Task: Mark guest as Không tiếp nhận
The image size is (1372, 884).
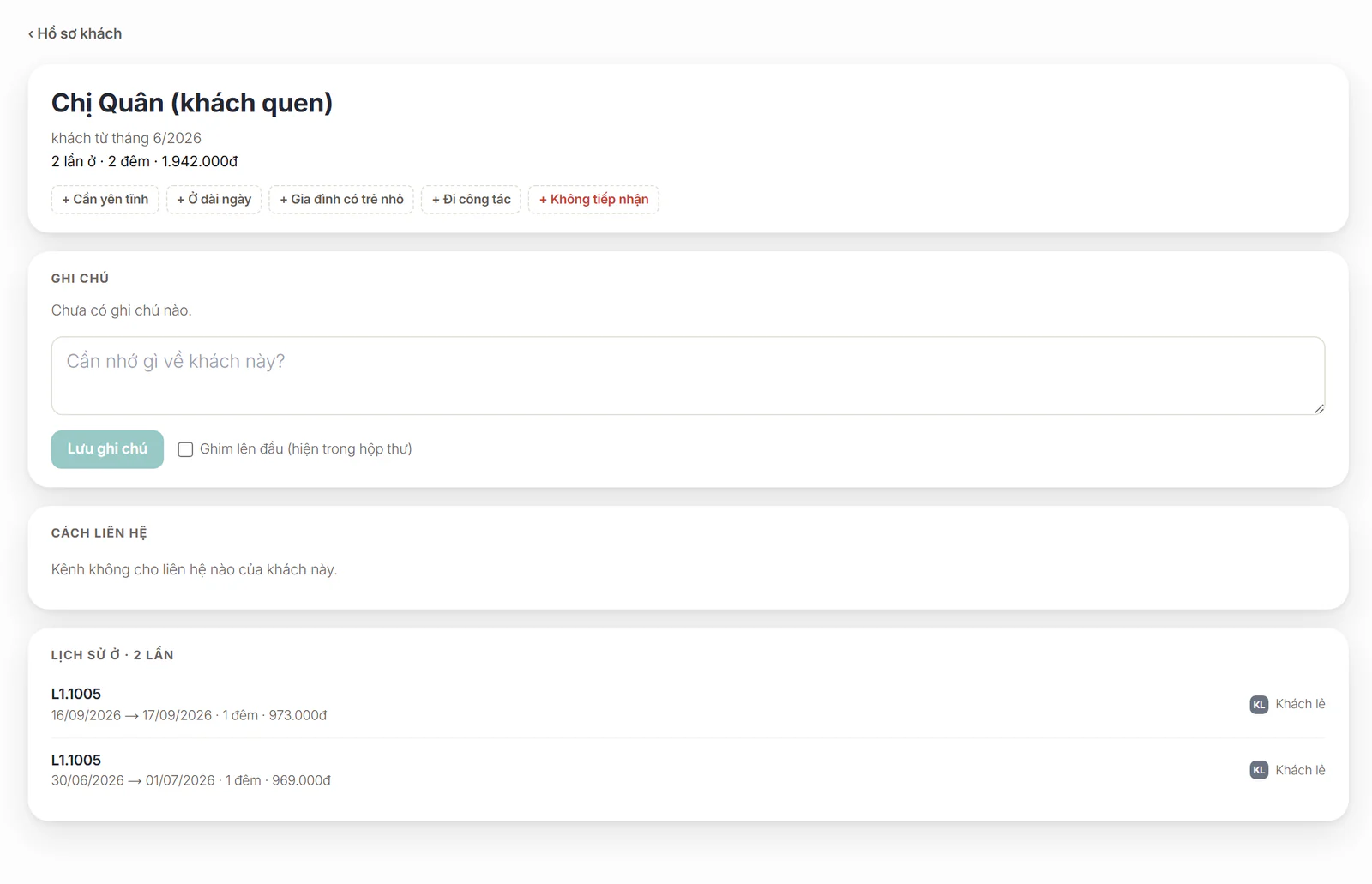Action: click(x=593, y=200)
